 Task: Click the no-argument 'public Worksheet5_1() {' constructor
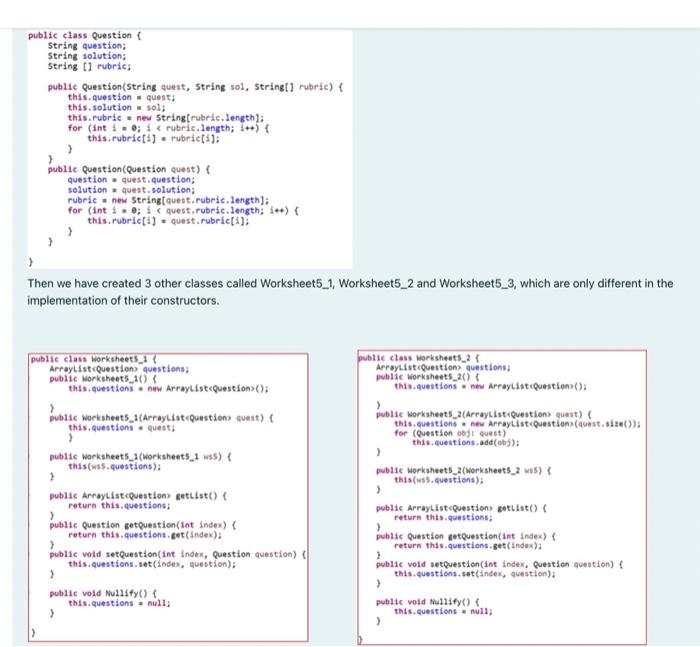point(103,379)
